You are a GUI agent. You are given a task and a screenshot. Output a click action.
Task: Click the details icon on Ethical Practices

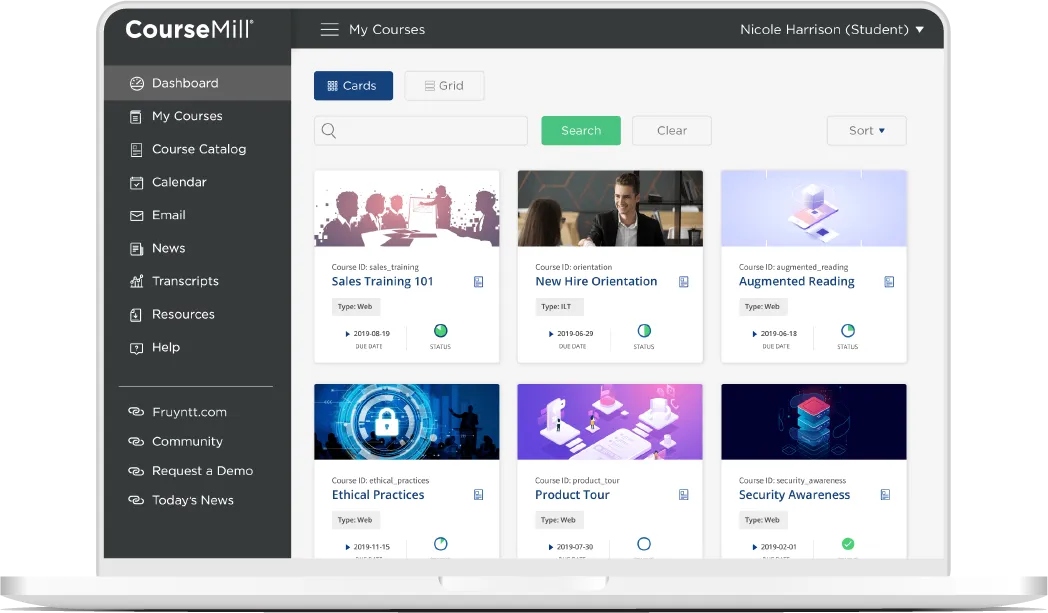tap(479, 495)
